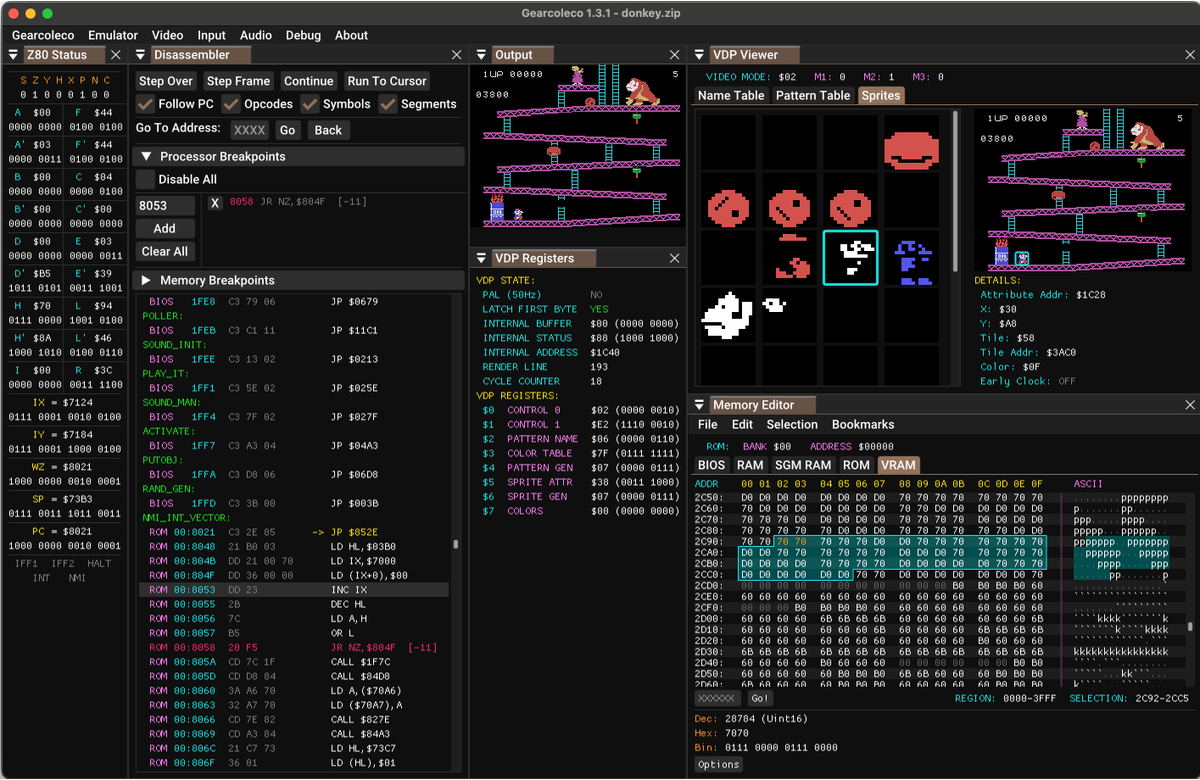Toggle the Segments checkbox
Screen dimensions: 1200x780
(x=388, y=104)
